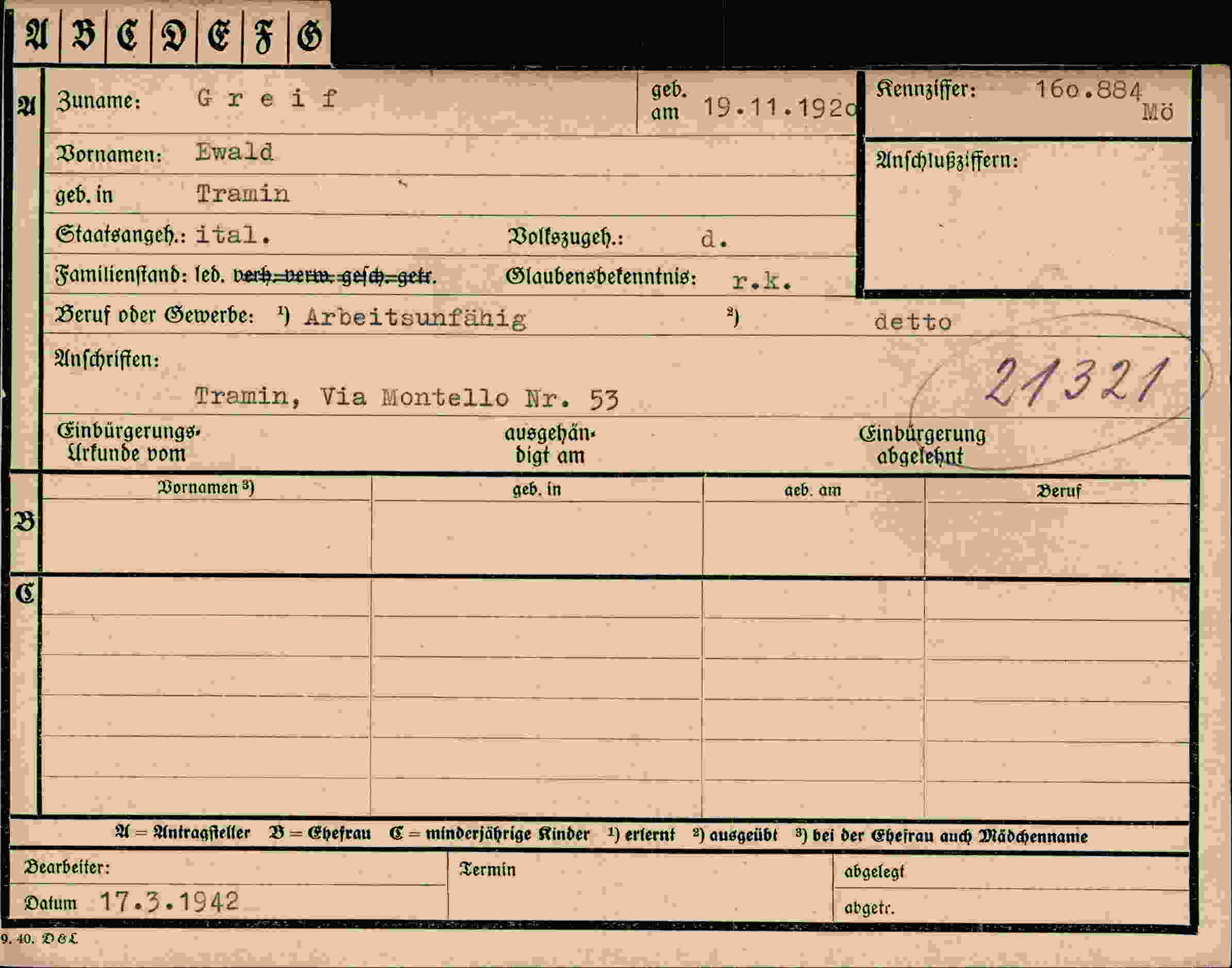Screen dimensions: 1232x968
Task: Click the date '17.3.1942'
Action: point(169,901)
